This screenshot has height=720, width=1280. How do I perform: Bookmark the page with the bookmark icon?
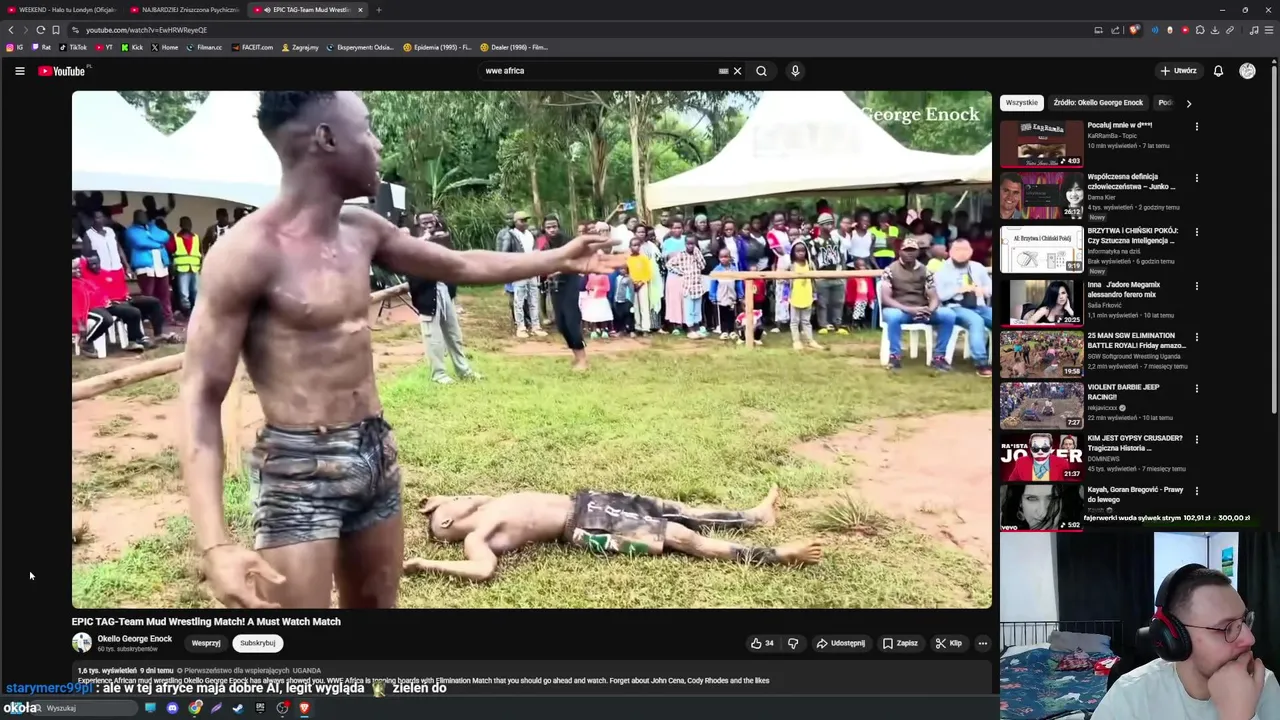(x=56, y=30)
